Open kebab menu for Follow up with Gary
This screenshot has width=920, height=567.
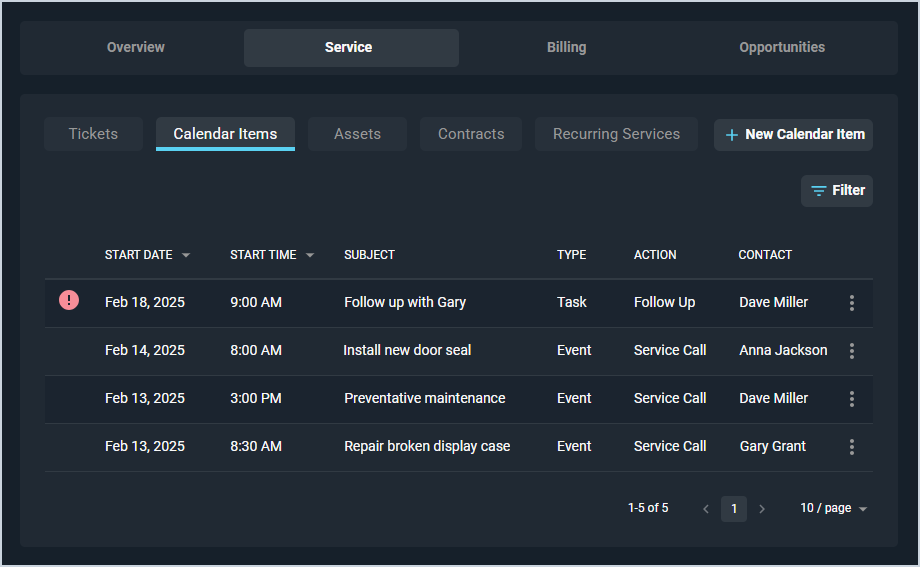click(x=852, y=303)
